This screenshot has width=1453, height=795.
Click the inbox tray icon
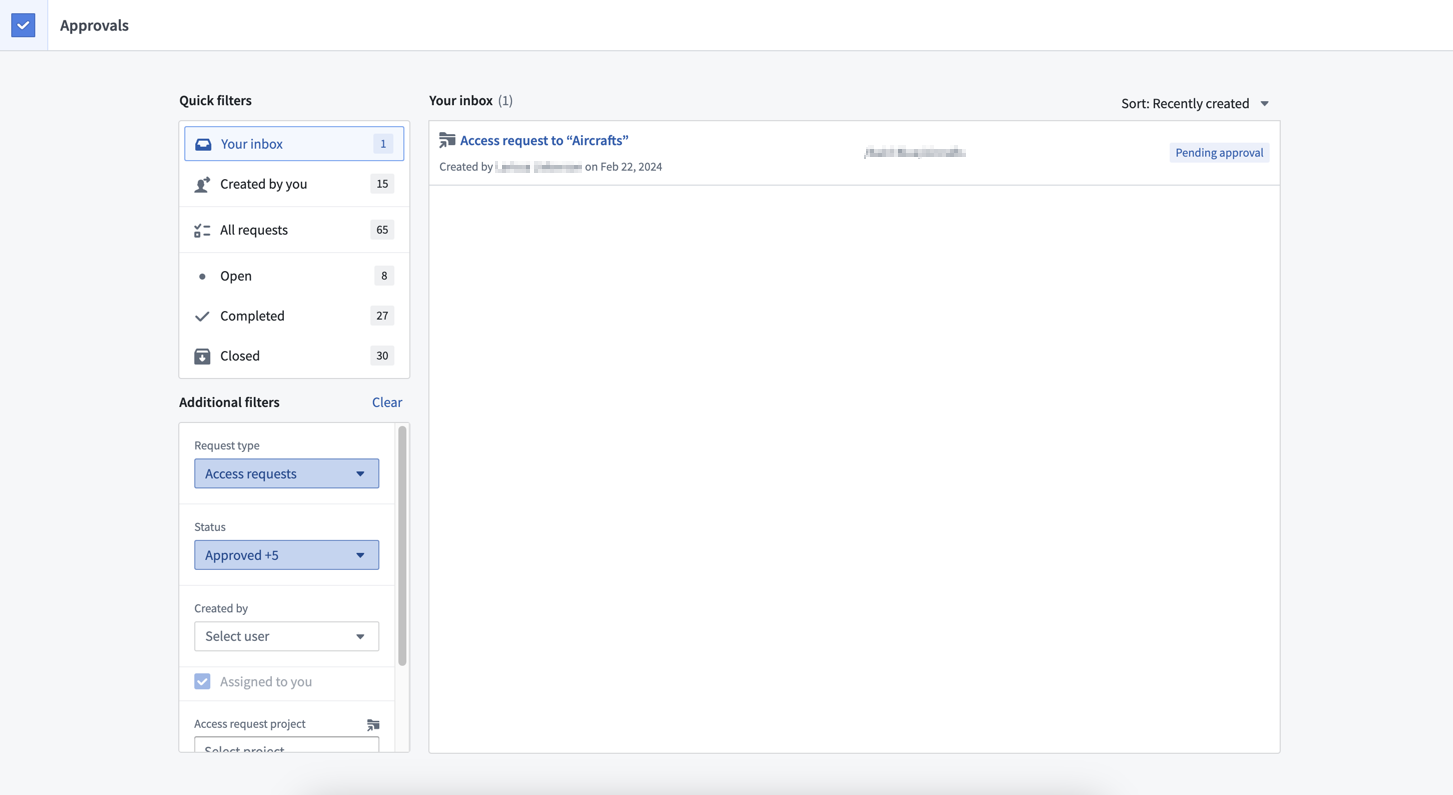(203, 144)
